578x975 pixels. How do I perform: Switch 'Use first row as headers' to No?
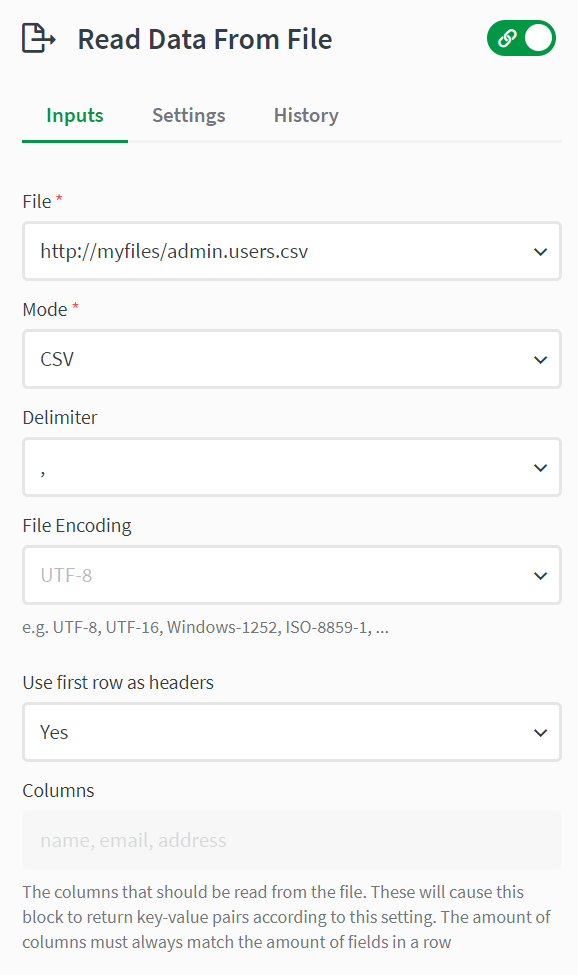[292, 732]
